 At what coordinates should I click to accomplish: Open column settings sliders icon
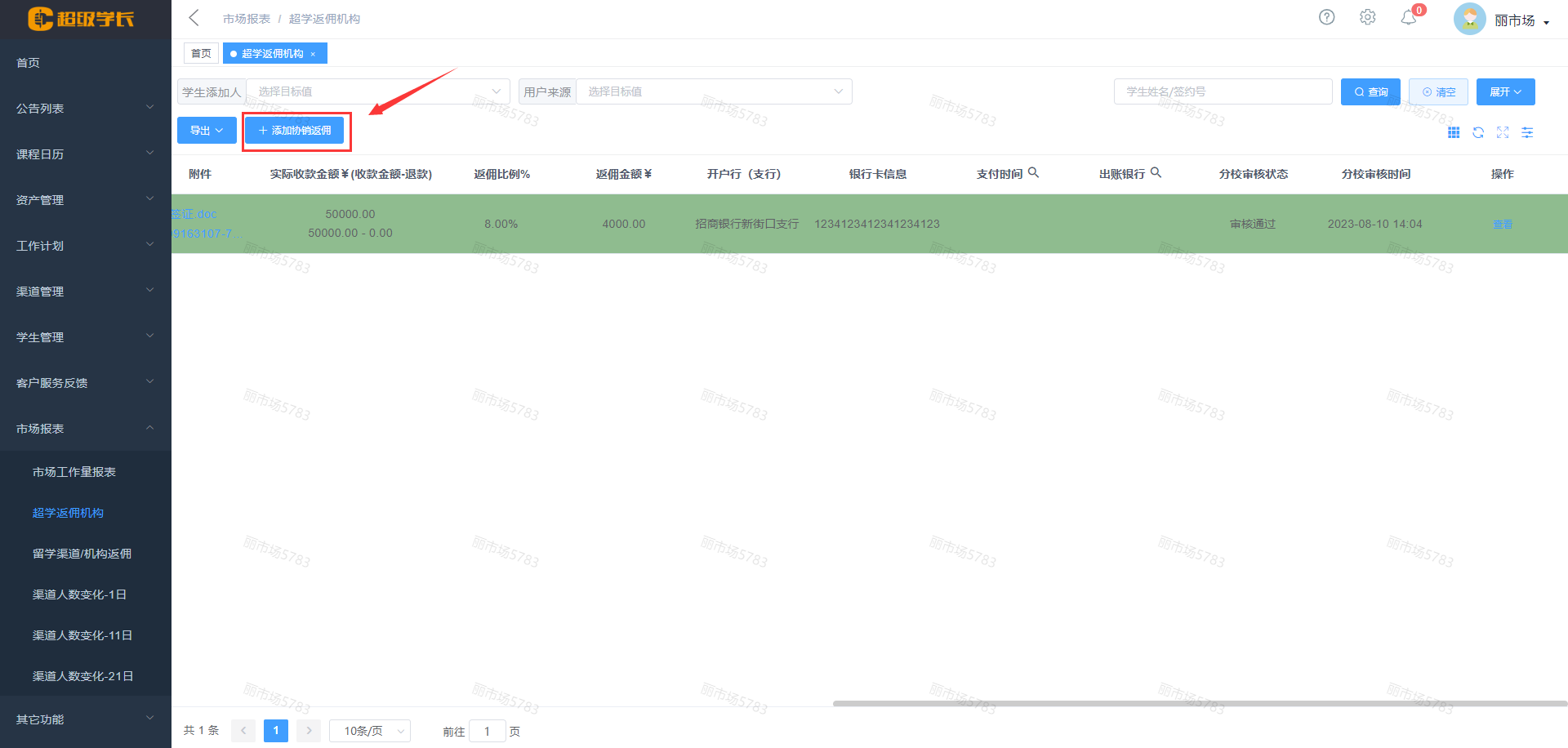(1527, 132)
